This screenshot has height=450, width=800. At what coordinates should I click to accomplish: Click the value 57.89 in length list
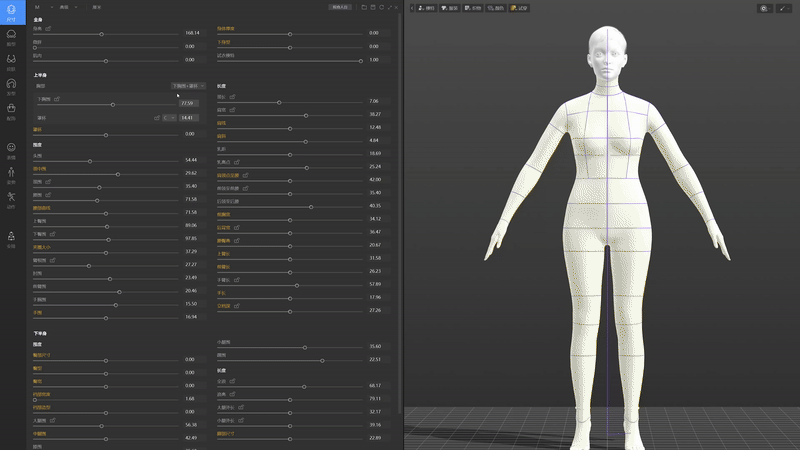375,284
